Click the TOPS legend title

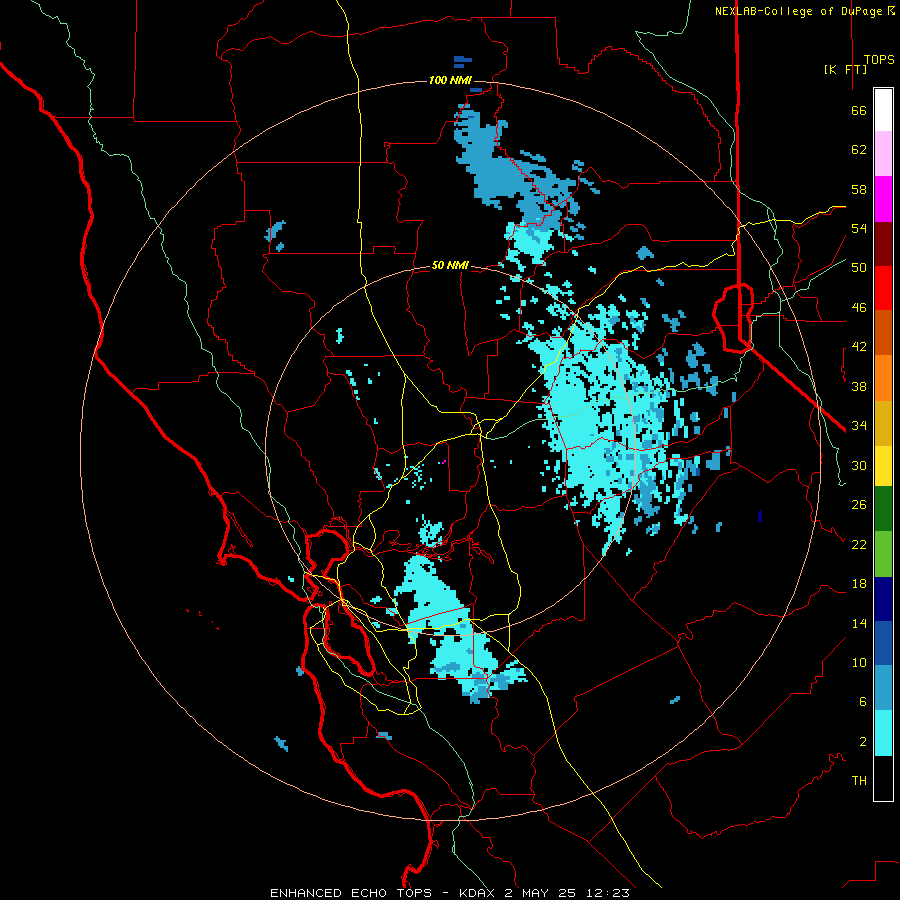(879, 60)
